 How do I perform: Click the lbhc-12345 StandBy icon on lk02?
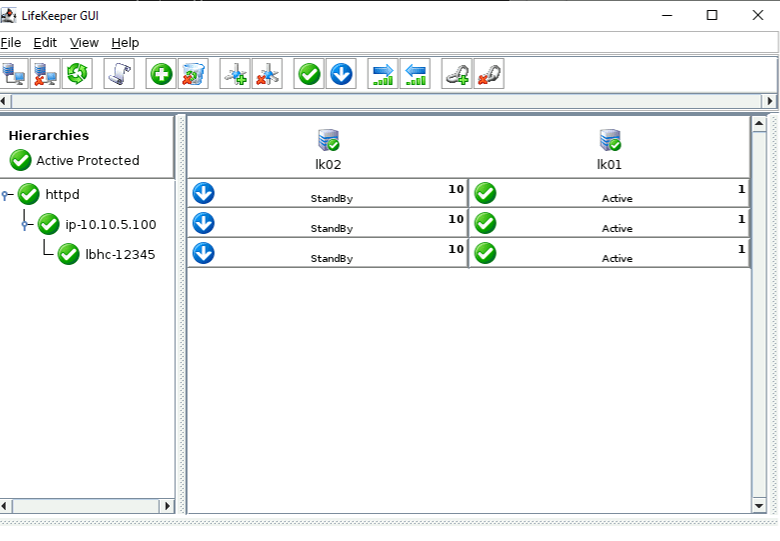pyautogui.click(x=203, y=253)
